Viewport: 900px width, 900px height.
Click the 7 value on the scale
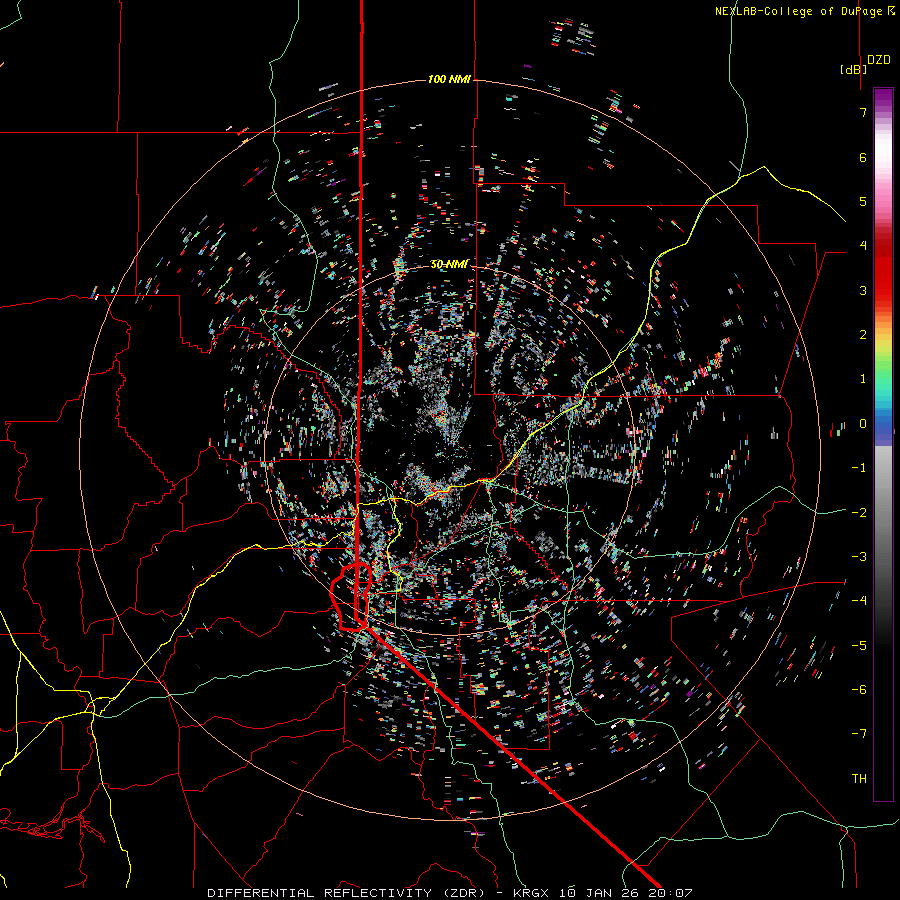coord(863,112)
